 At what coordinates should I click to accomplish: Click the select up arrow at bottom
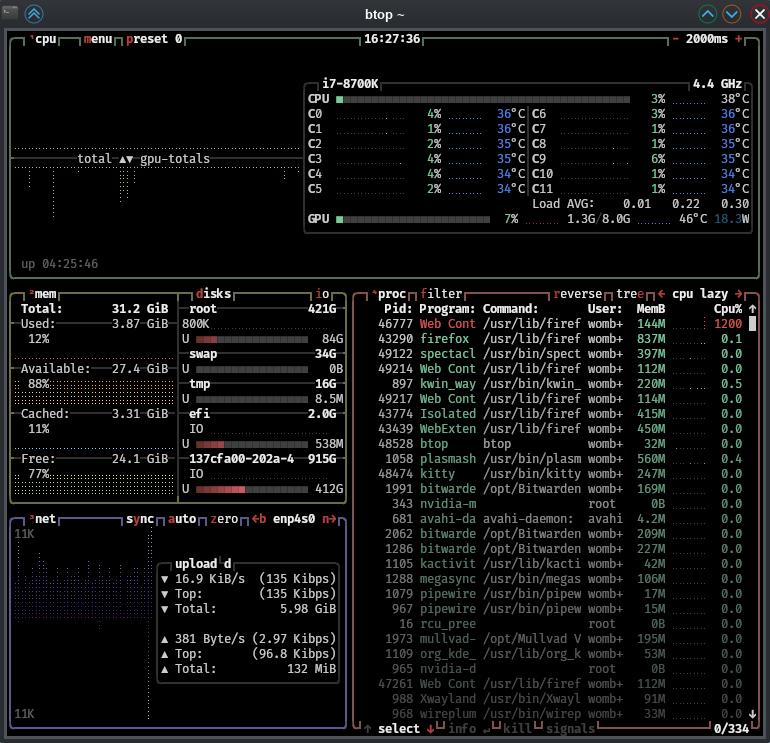pos(367,729)
